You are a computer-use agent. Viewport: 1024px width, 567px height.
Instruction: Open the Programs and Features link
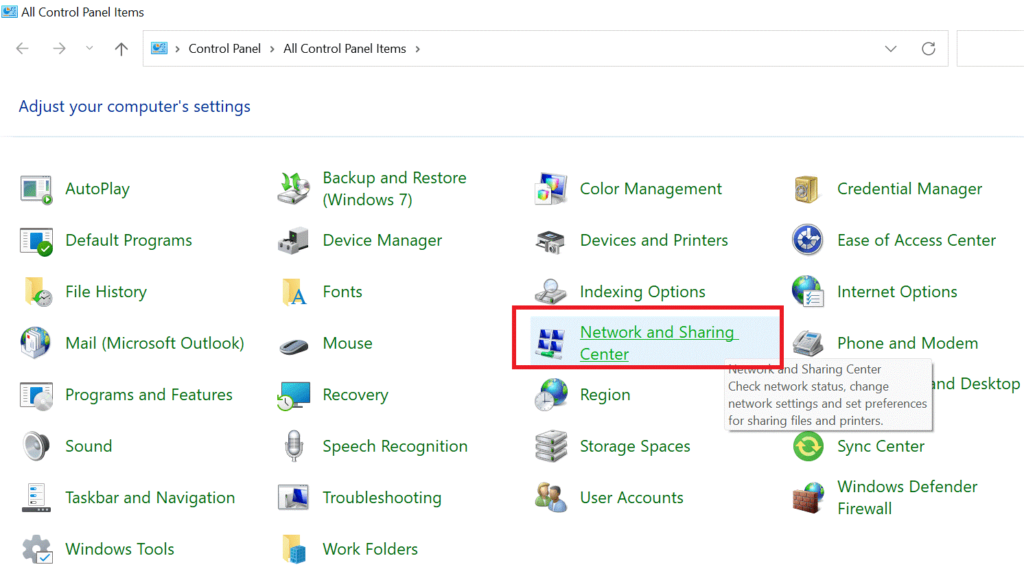[149, 395]
